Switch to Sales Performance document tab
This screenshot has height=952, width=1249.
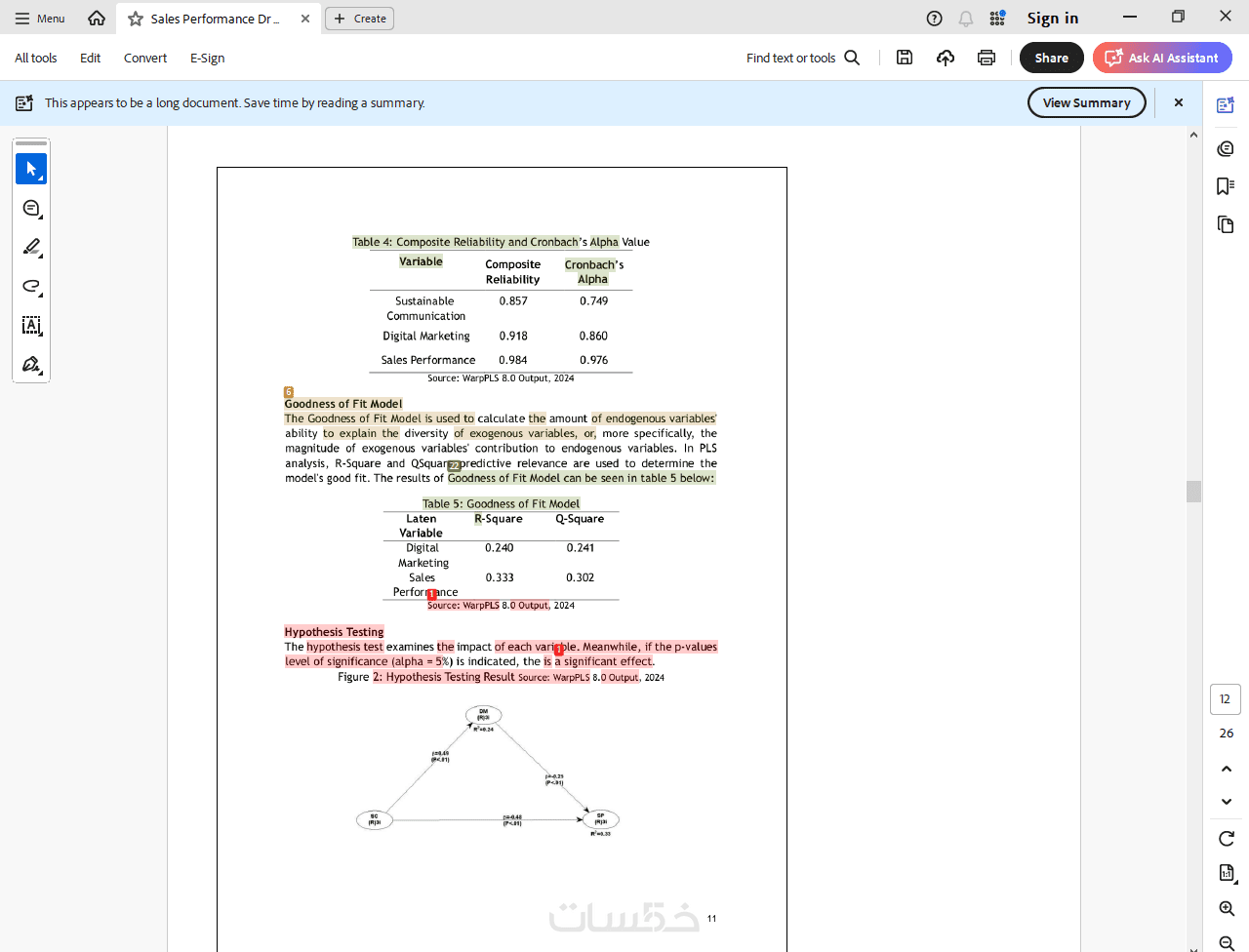[x=217, y=19]
